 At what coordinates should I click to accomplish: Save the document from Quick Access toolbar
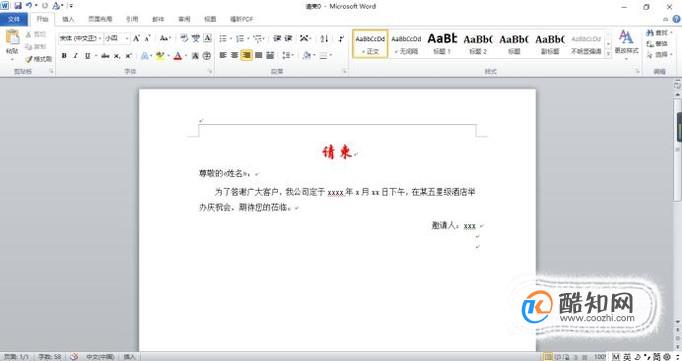(18, 6)
